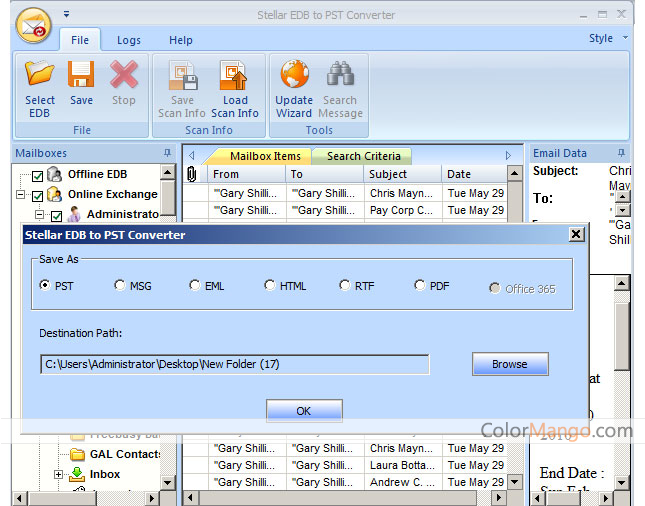Open the Search Criteria tab
The width and height of the screenshot is (645, 506).
coord(363,156)
